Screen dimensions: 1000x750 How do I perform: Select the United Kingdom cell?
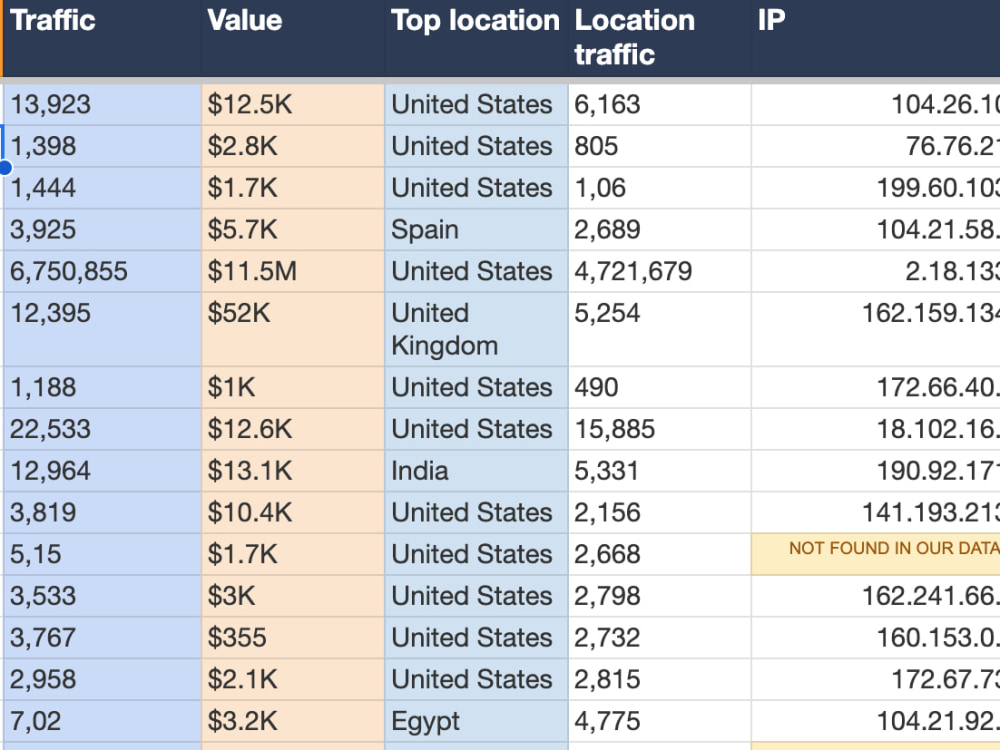[x=476, y=330]
